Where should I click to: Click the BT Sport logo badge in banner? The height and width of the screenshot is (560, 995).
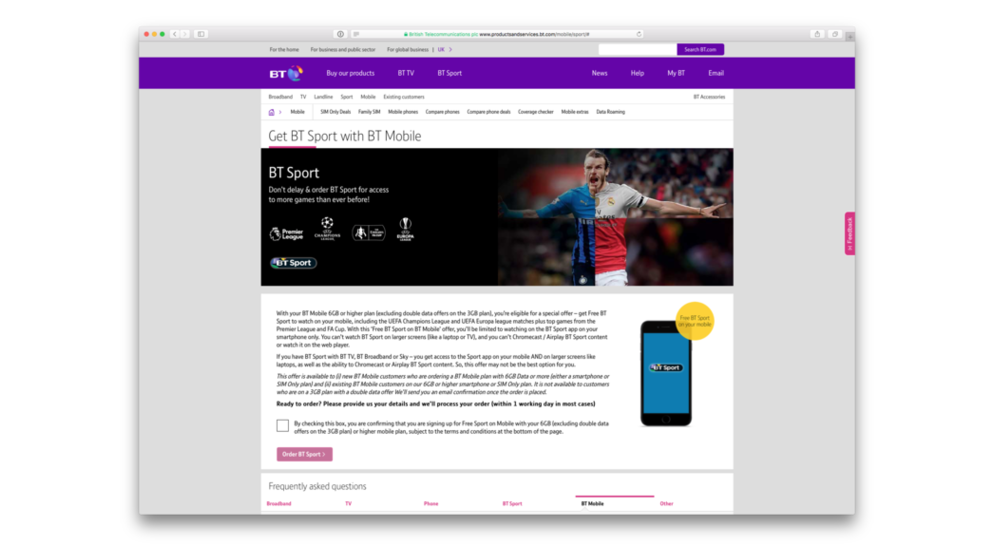293,263
